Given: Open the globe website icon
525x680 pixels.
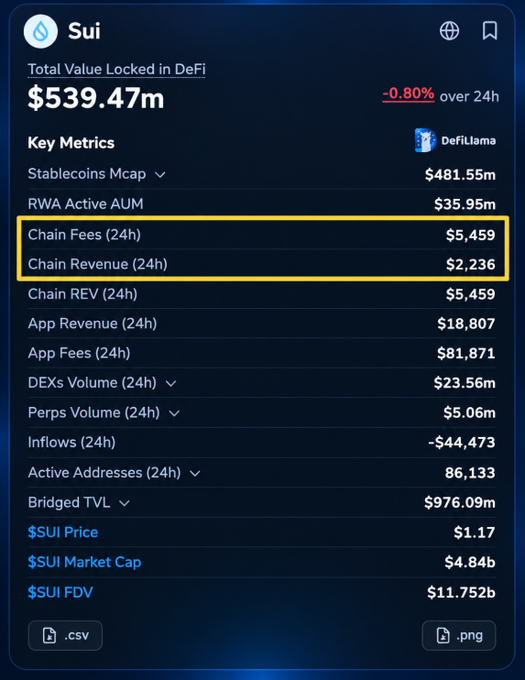Looking at the screenshot, I should click(x=449, y=31).
